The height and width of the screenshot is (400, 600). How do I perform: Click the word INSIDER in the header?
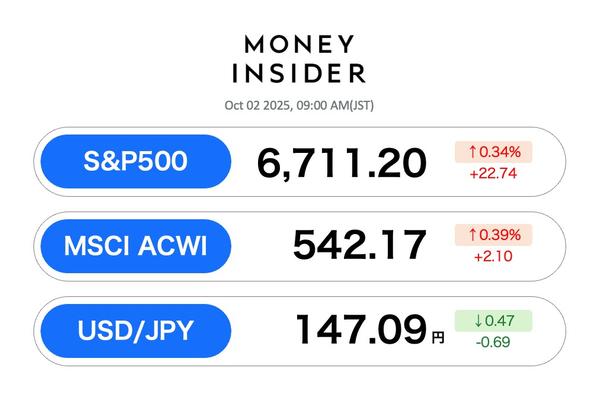[x=300, y=73]
